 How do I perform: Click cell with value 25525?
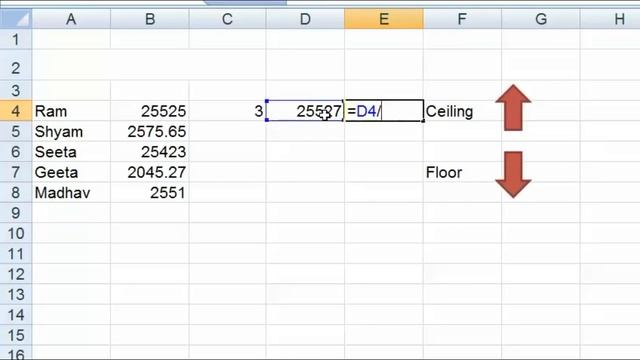click(150, 111)
